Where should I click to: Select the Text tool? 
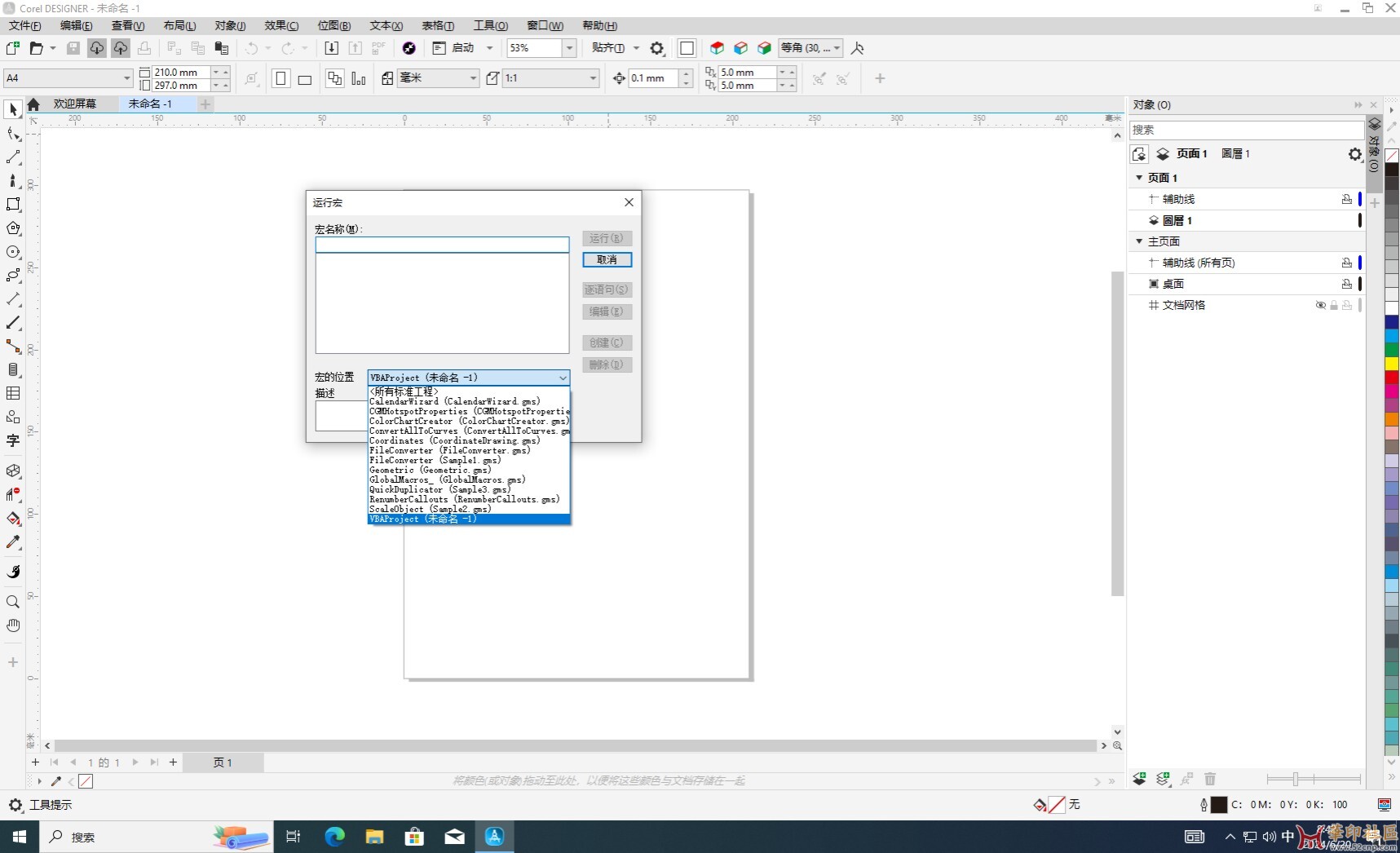(x=13, y=441)
